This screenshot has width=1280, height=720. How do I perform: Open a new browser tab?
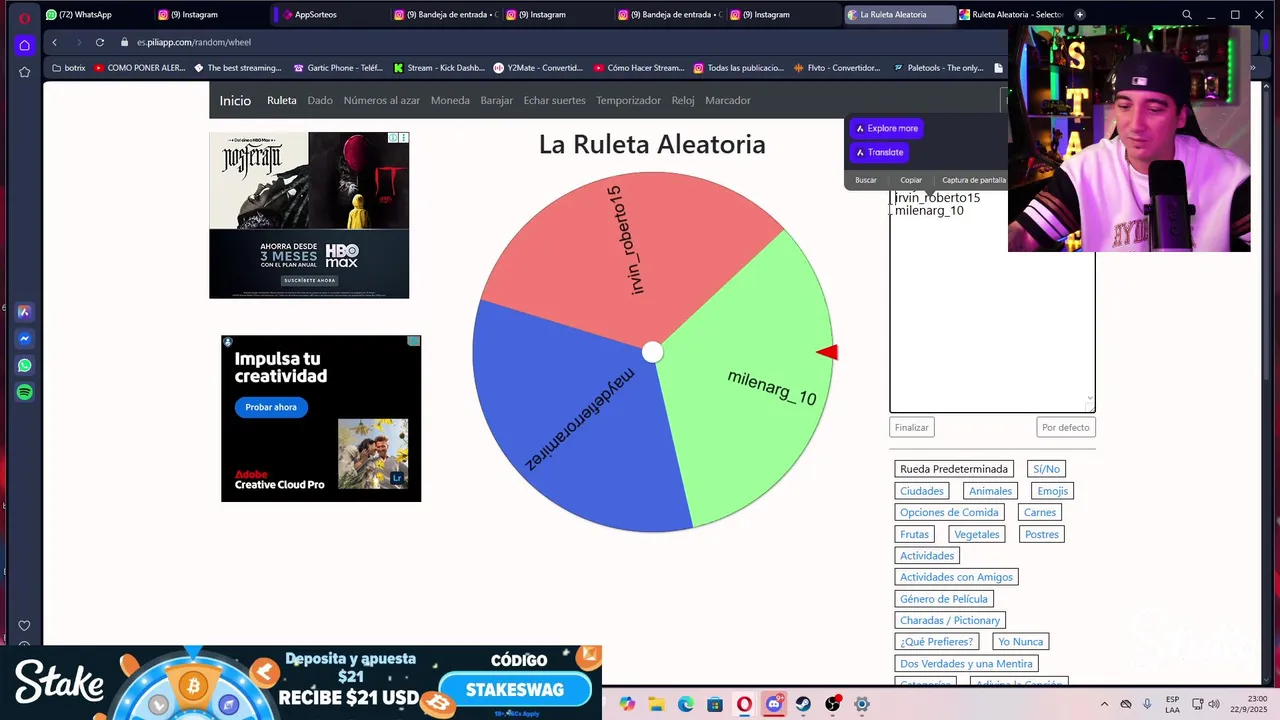click(1079, 15)
